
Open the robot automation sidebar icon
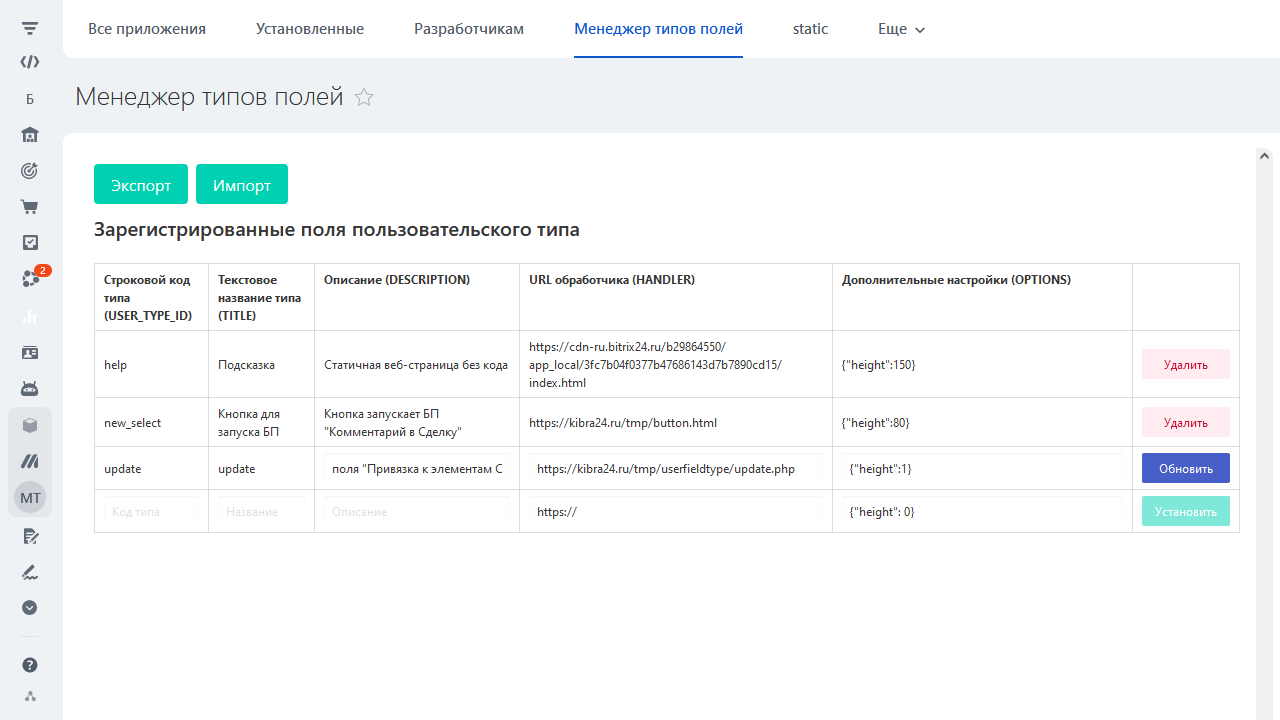[x=30, y=388]
